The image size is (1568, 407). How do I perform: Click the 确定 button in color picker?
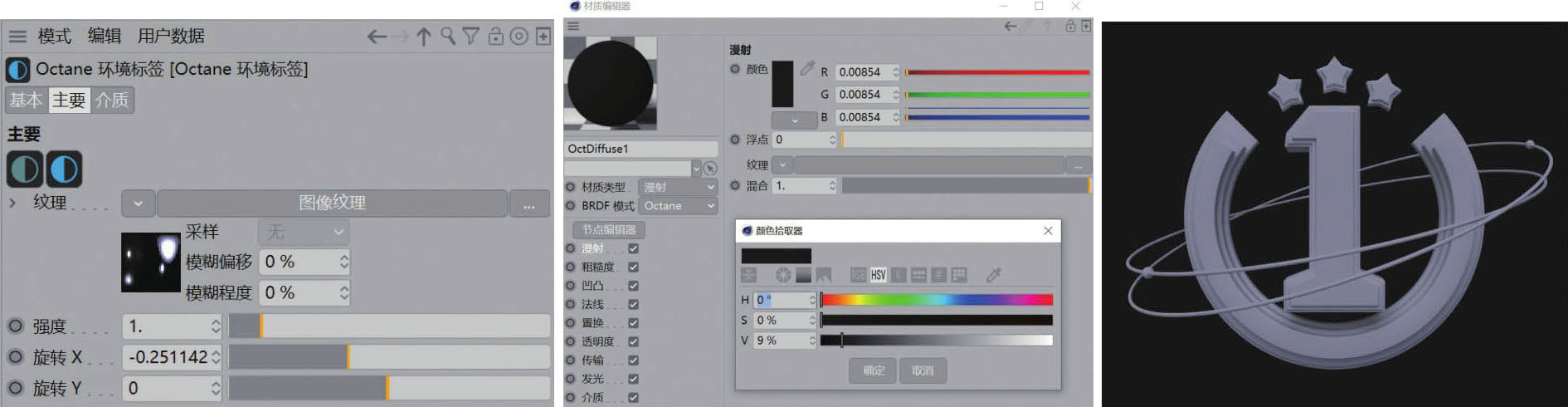pyautogui.click(x=873, y=370)
